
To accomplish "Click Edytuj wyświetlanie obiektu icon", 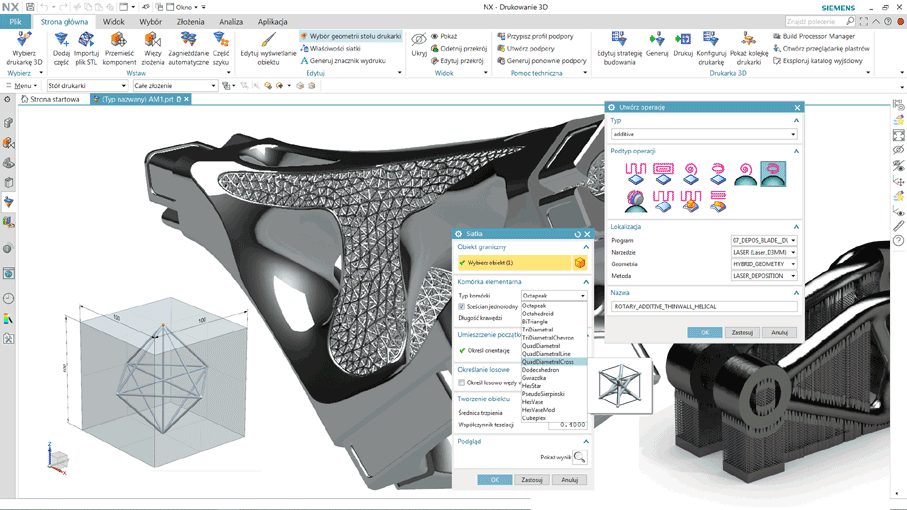I will tap(268, 40).
